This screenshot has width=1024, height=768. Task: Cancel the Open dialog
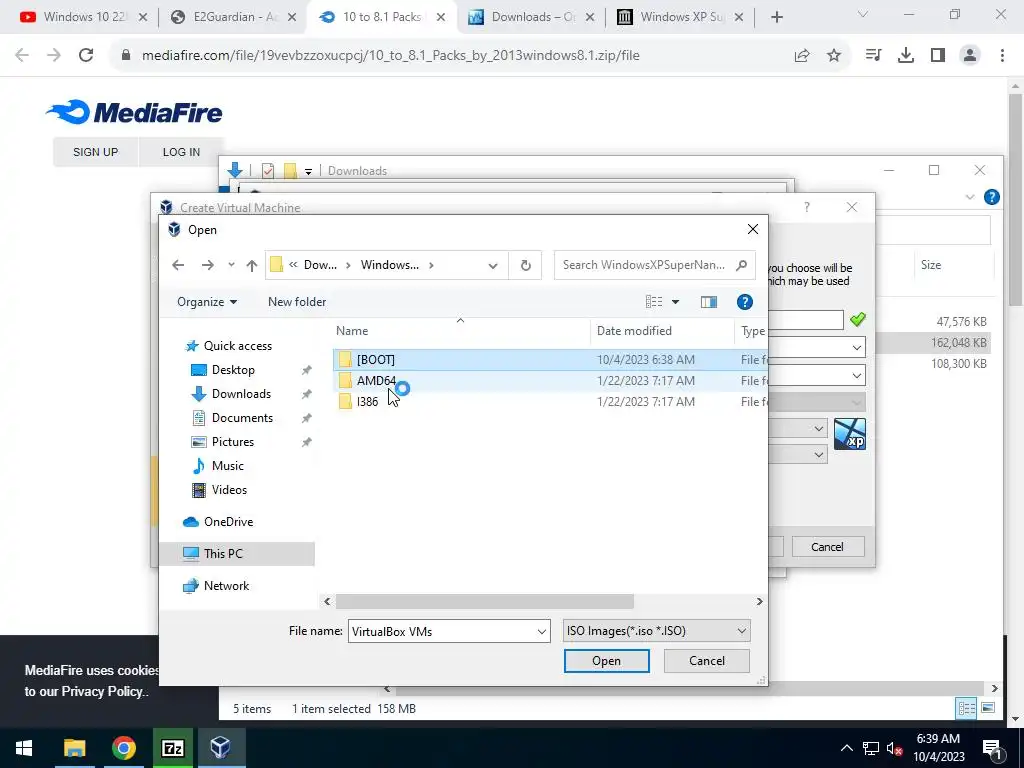[x=707, y=661]
